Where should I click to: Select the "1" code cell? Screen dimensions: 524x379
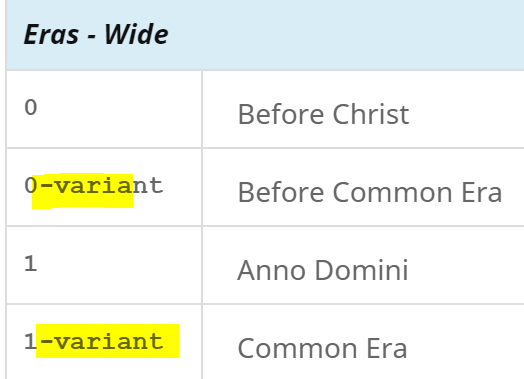click(104, 265)
